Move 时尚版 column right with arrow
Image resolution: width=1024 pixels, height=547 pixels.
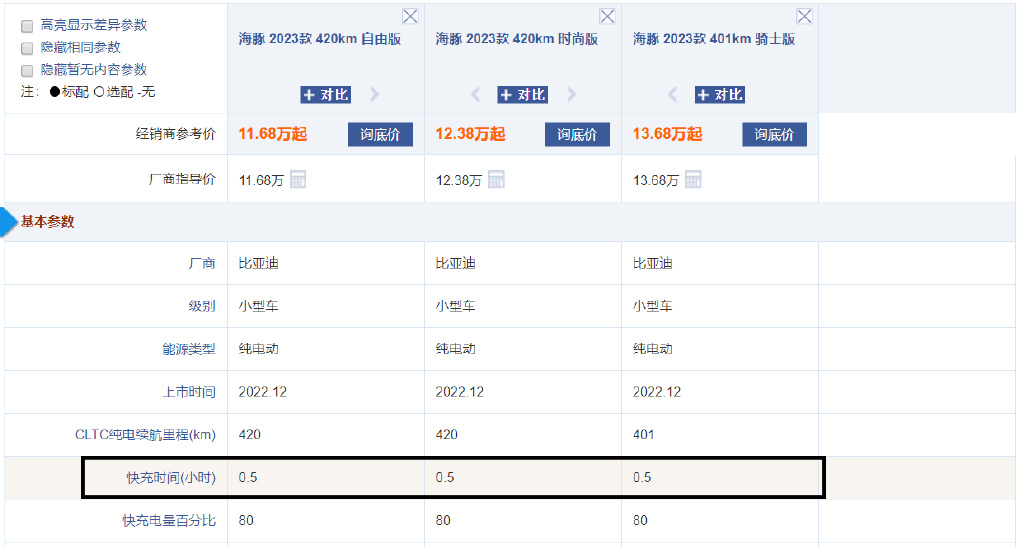[572, 95]
